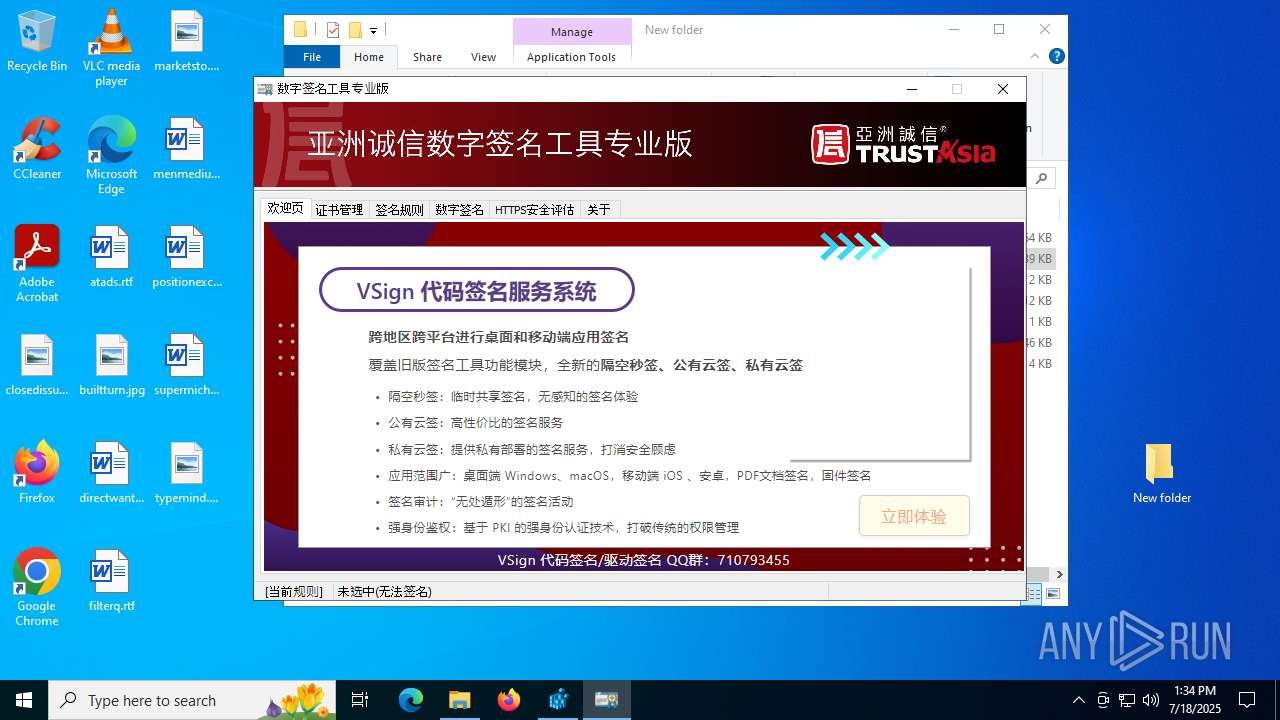Viewport: 1280px width, 720px height.
Task: Open Firefox from the taskbar
Action: click(x=508, y=700)
